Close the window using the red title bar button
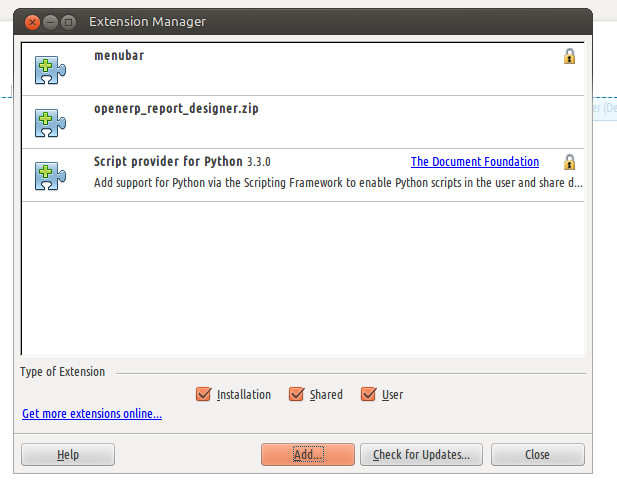Viewport: 617px width, 496px height. pos(32,21)
